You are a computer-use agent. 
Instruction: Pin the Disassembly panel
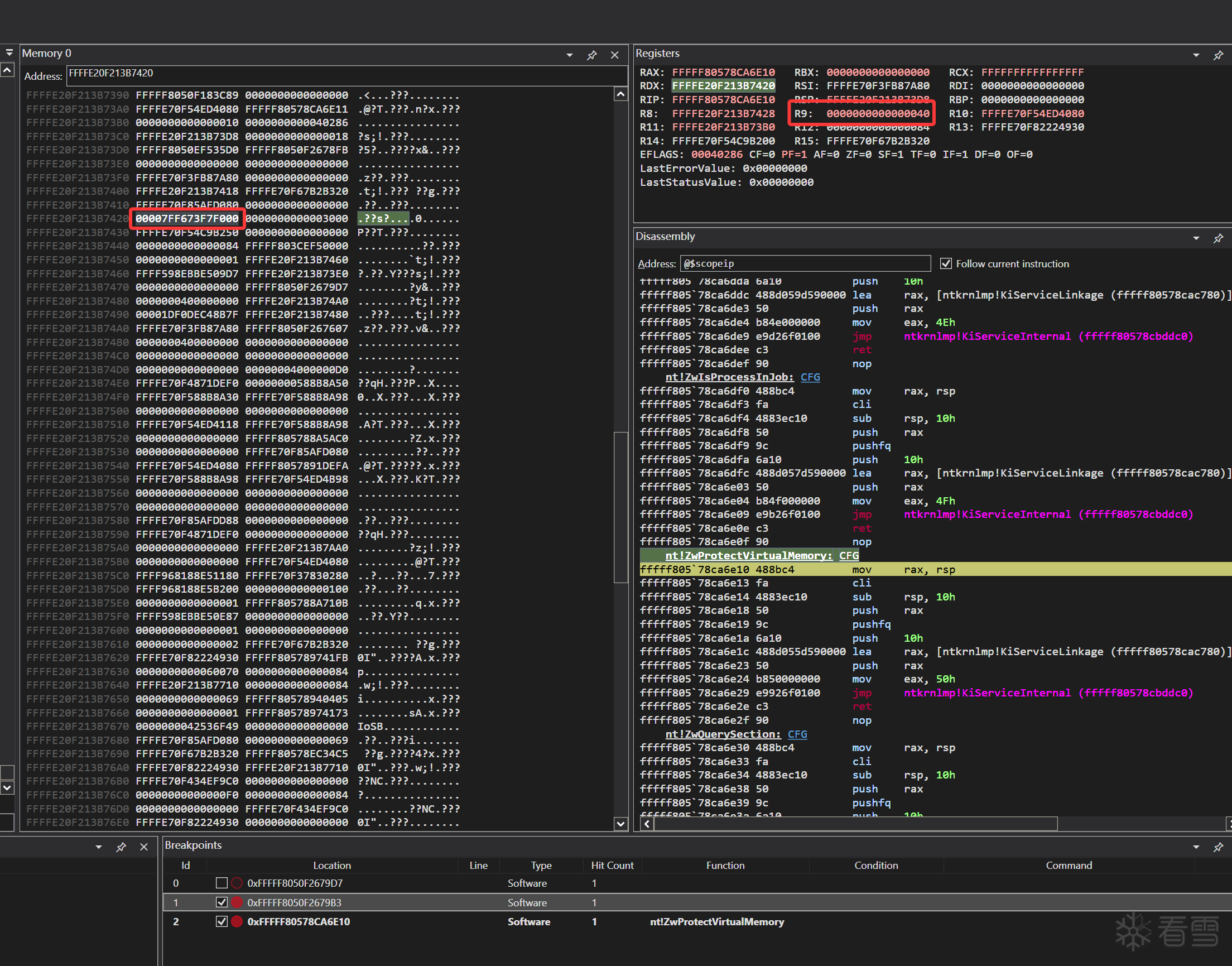click(1218, 238)
